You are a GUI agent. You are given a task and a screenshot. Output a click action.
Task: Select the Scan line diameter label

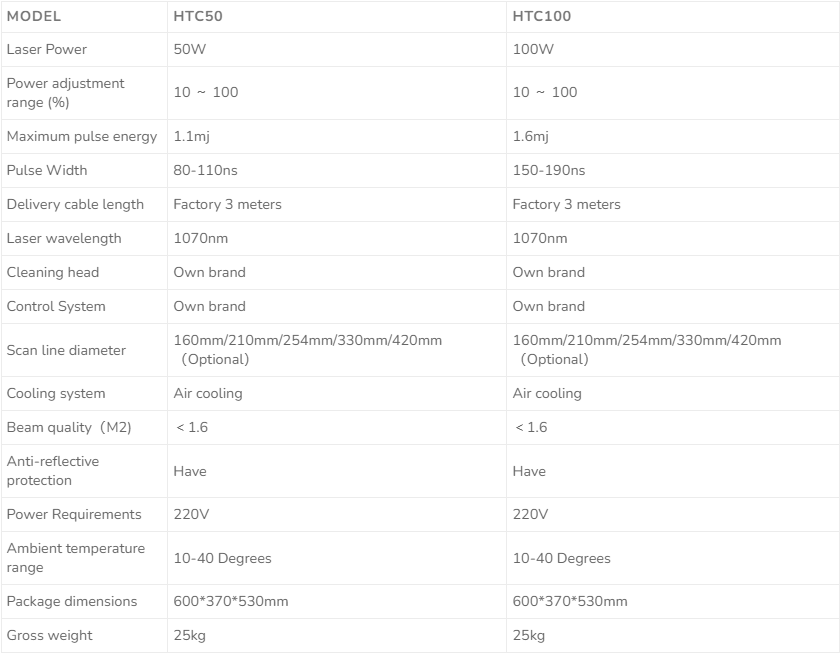coord(66,350)
